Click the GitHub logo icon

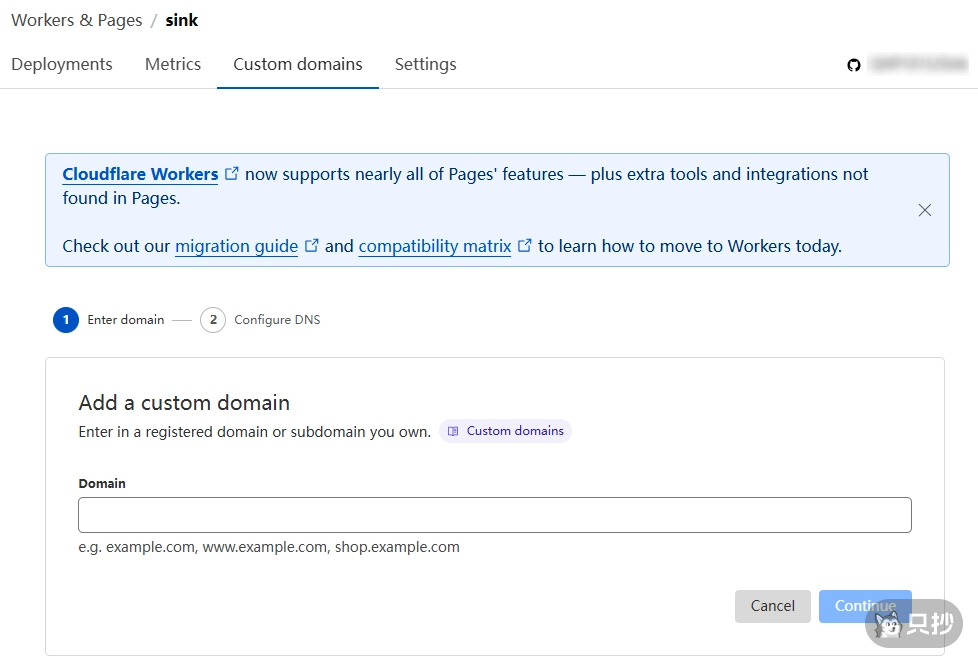point(854,65)
